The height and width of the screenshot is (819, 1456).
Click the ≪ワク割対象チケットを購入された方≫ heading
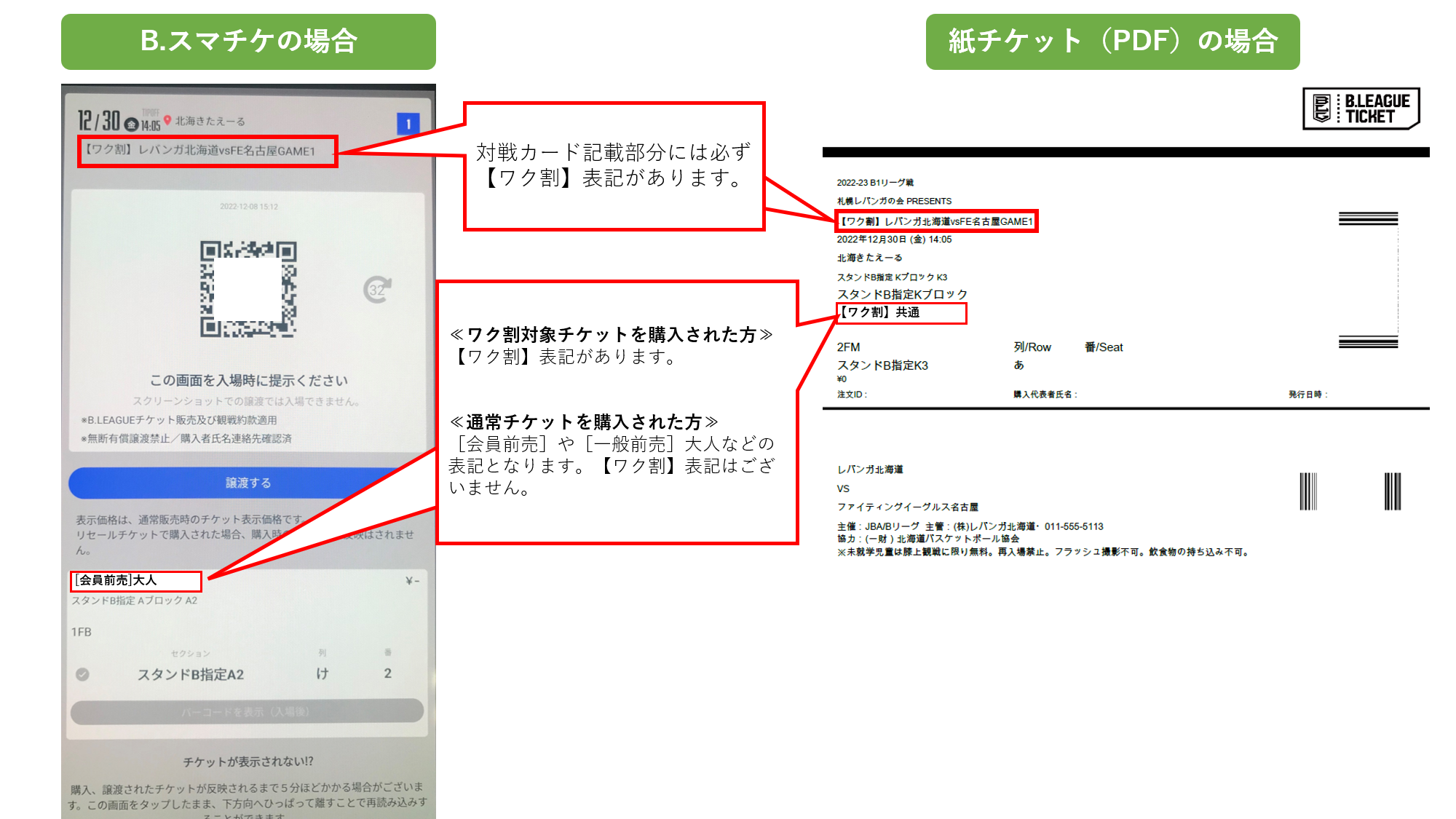pos(611,334)
